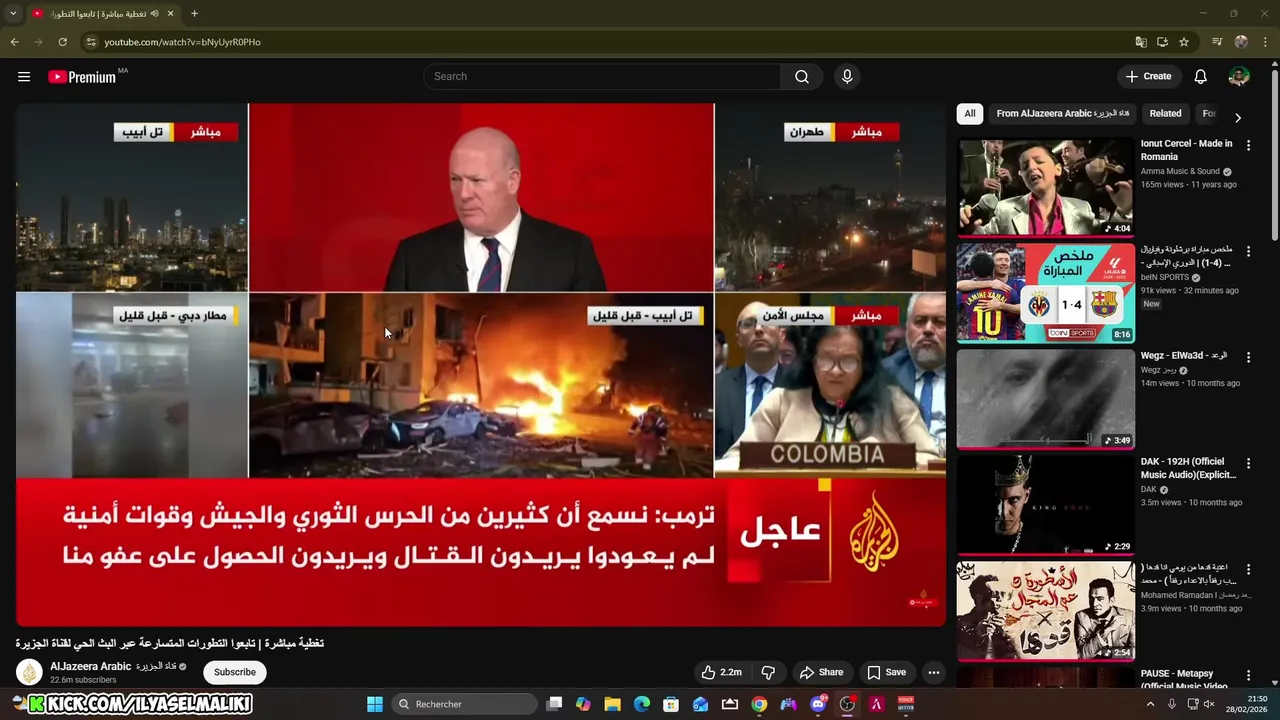
Task: Play the Villarreal 1-4 Barcelona highlights thumbnail
Action: (1046, 293)
